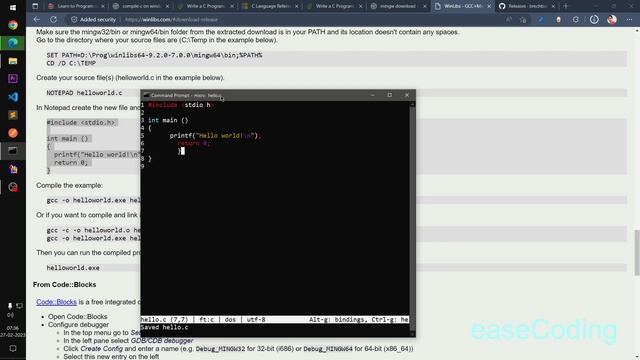640x360 pixels.
Task: Close the Learn to Program tab
Action: pos(102,6)
